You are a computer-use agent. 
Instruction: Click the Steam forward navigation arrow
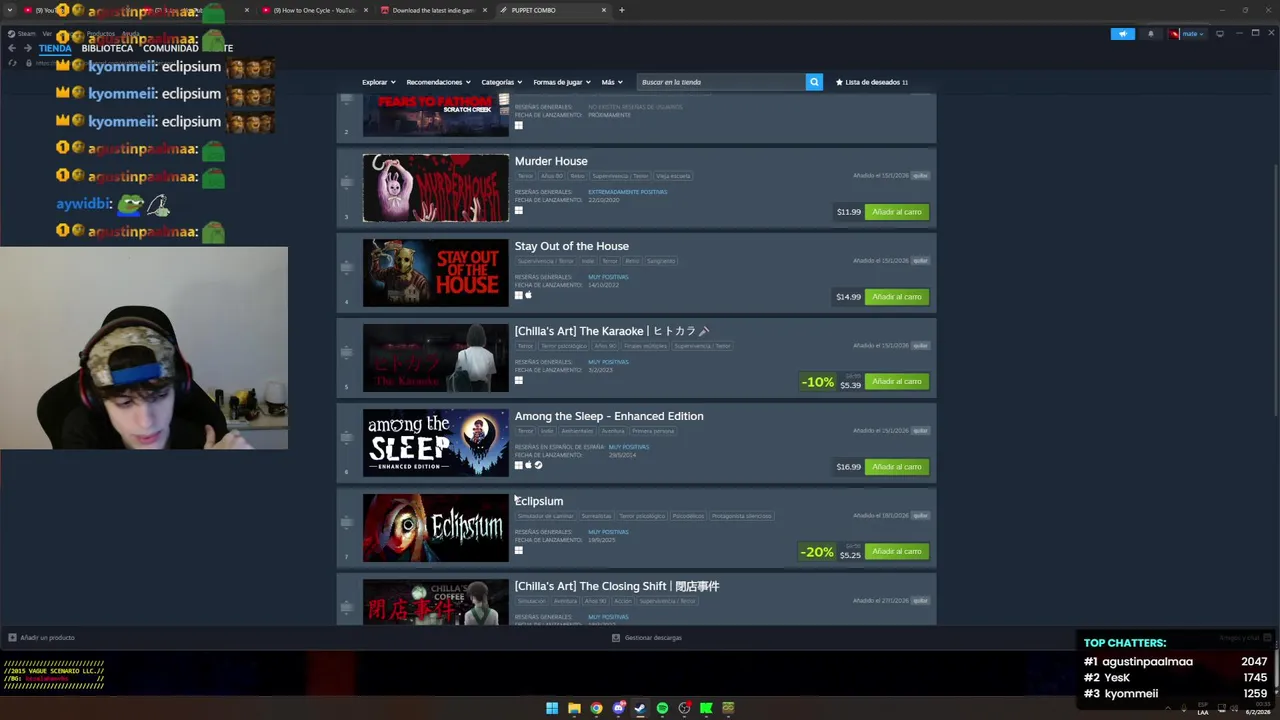pos(27,48)
